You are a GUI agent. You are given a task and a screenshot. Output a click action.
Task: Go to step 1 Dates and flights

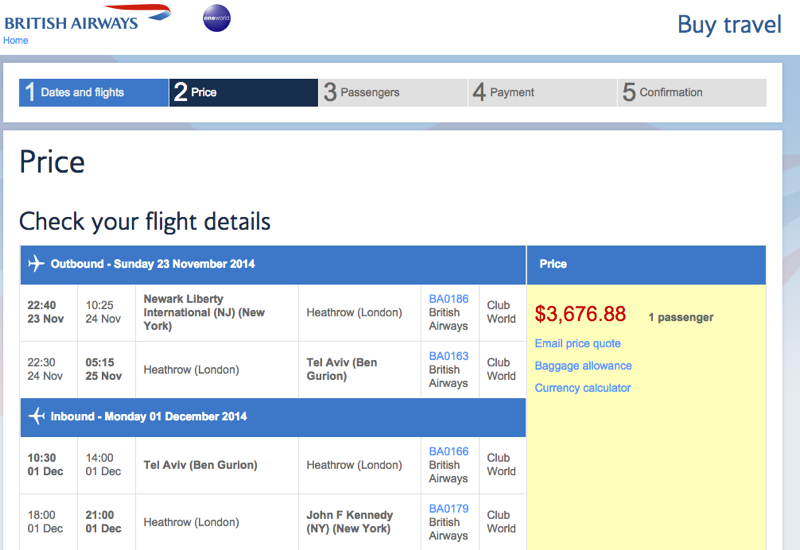pyautogui.click(x=94, y=92)
